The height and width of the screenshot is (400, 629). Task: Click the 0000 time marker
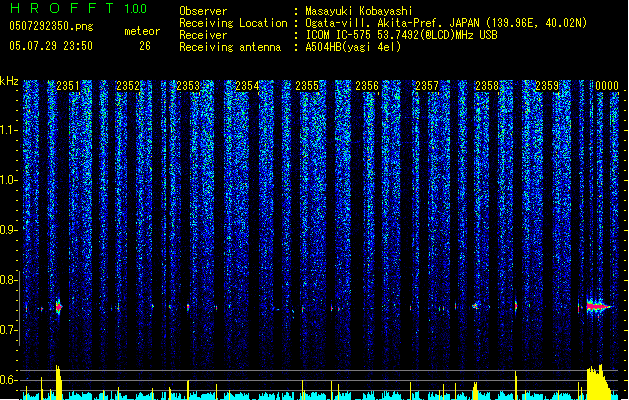point(607,86)
